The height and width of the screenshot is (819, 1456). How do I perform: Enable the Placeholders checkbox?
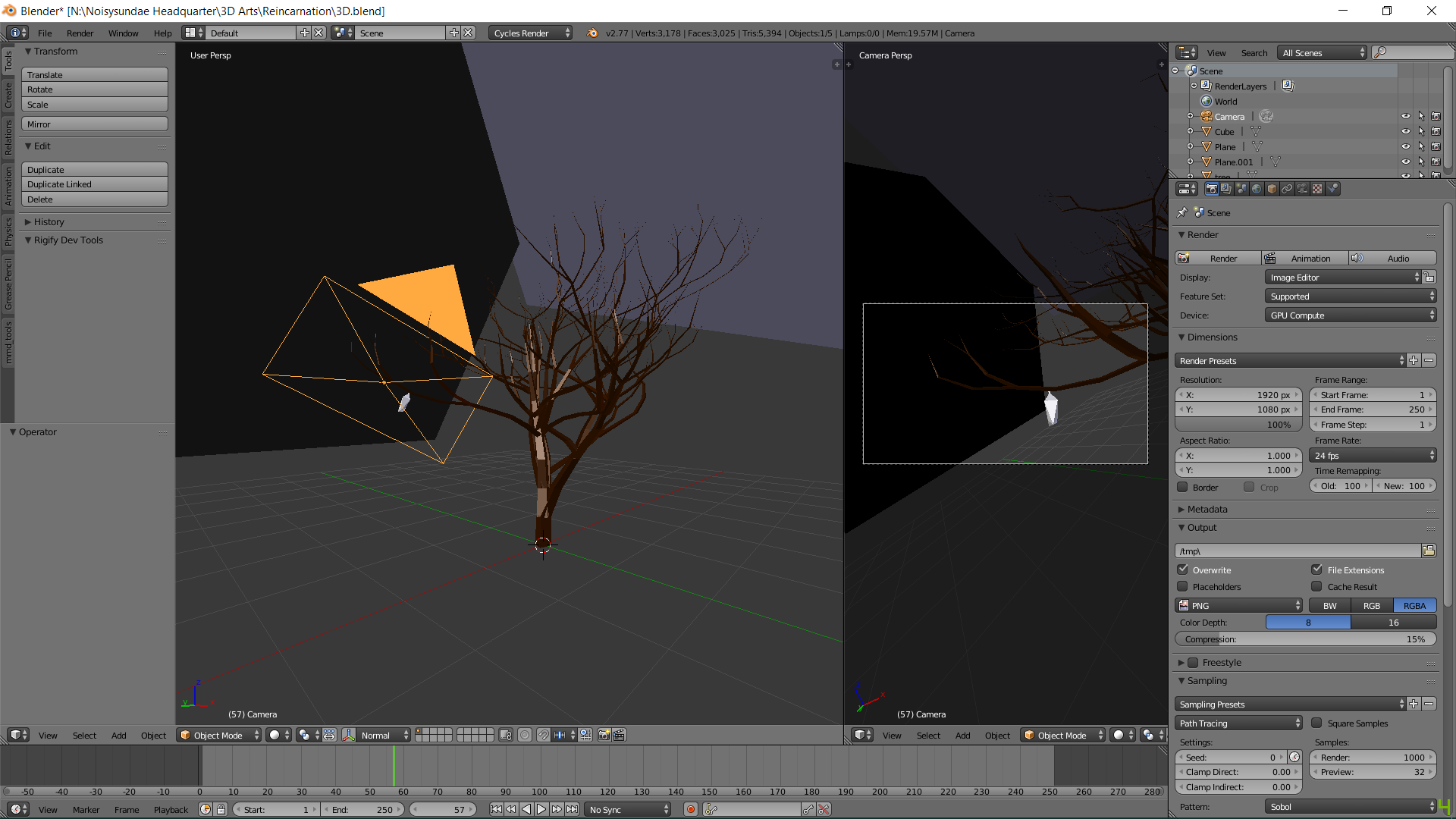click(x=1182, y=586)
